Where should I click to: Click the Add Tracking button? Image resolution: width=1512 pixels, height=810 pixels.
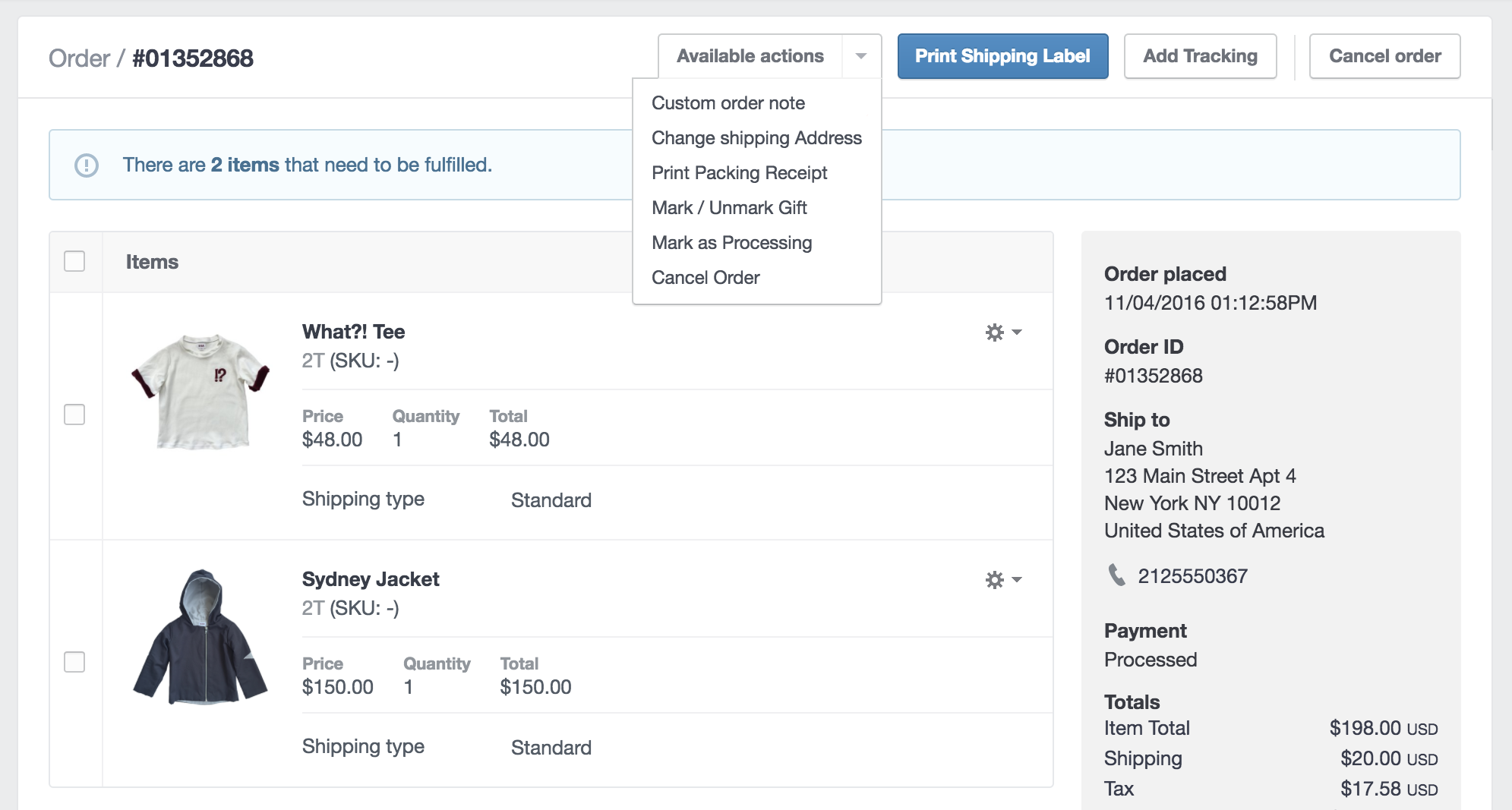1200,56
